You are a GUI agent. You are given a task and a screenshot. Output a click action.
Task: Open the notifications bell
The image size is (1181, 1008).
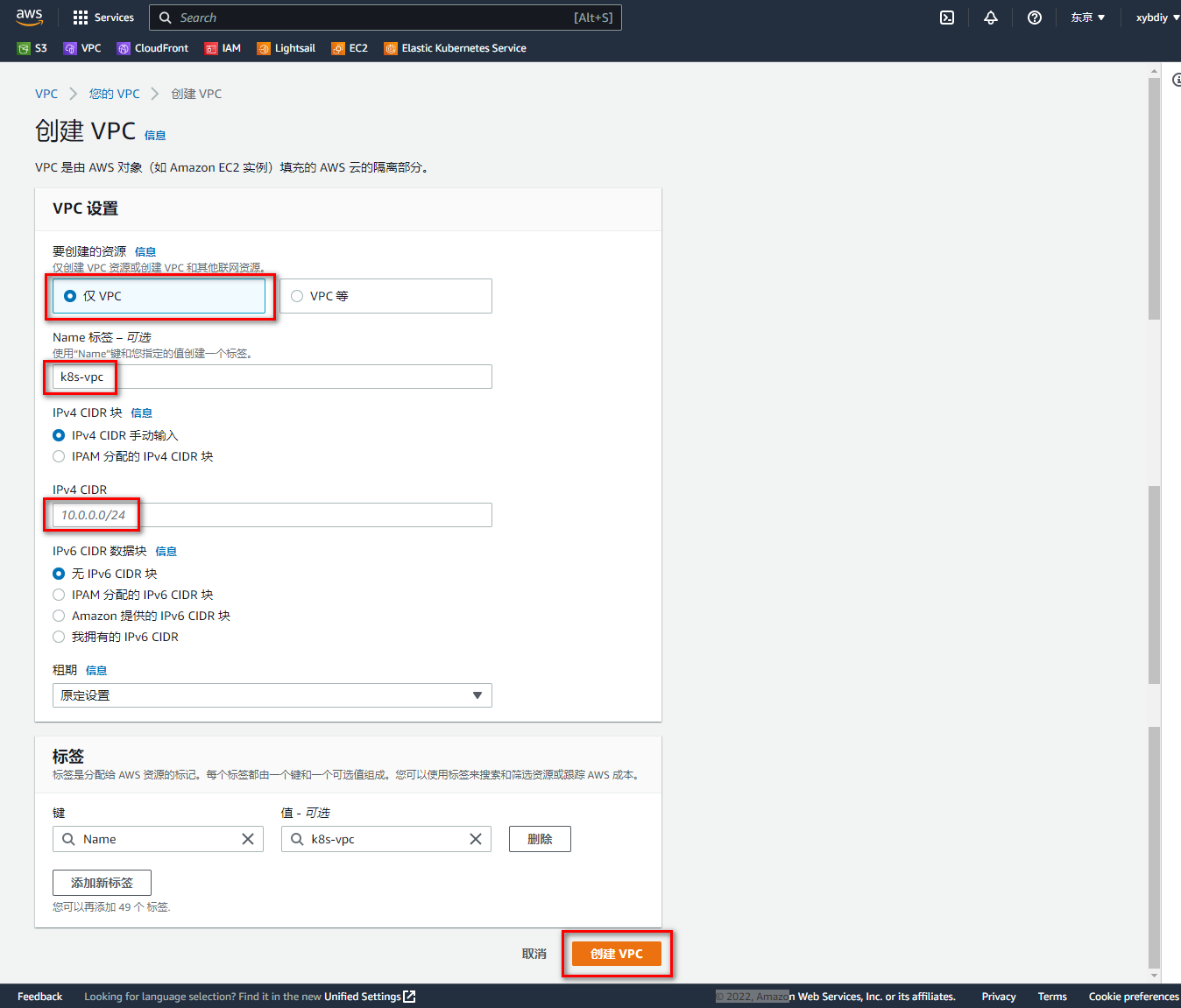pos(991,18)
